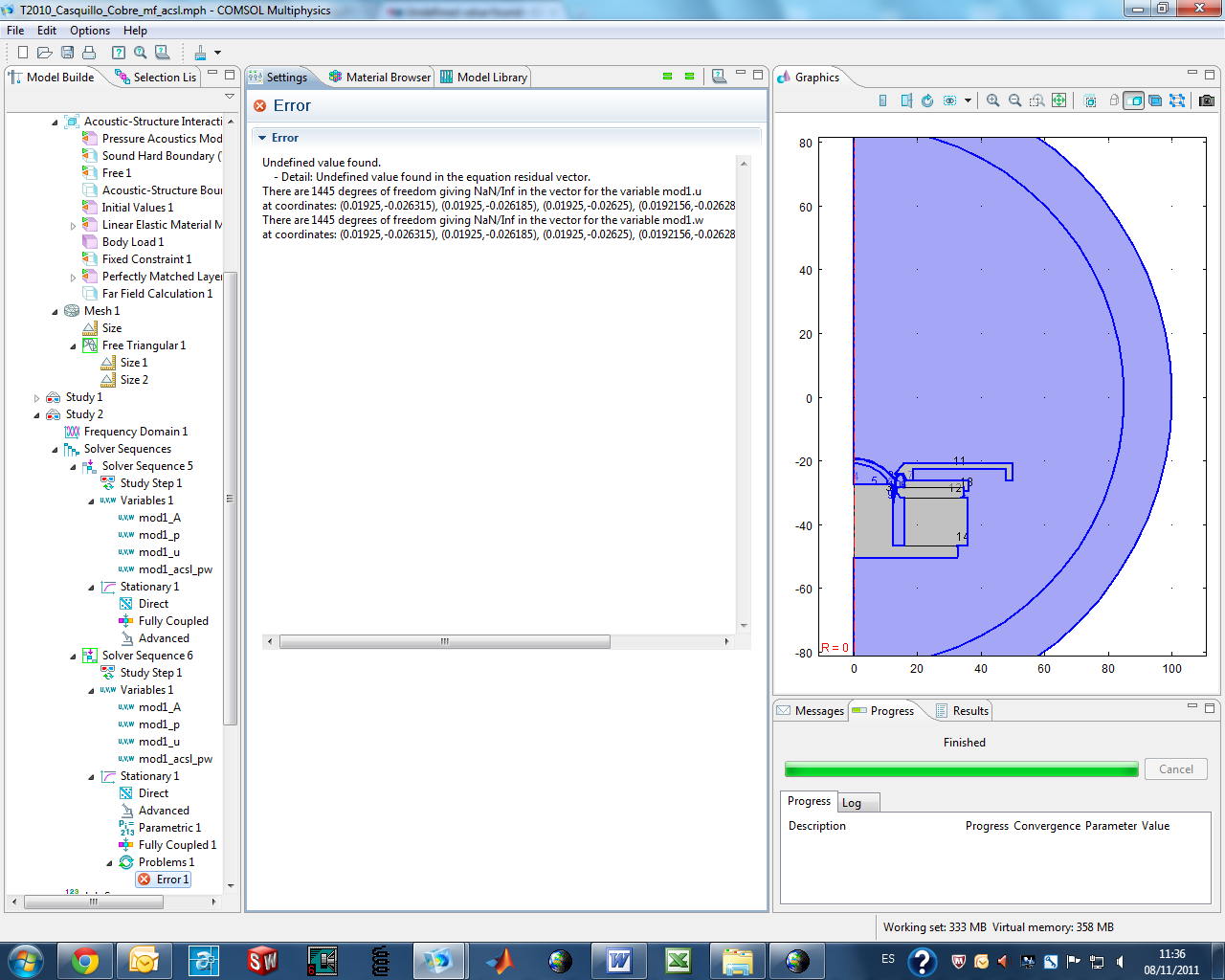This screenshot has width=1225, height=980.
Task: Click the Zoom Box tool
Action: (x=1036, y=100)
